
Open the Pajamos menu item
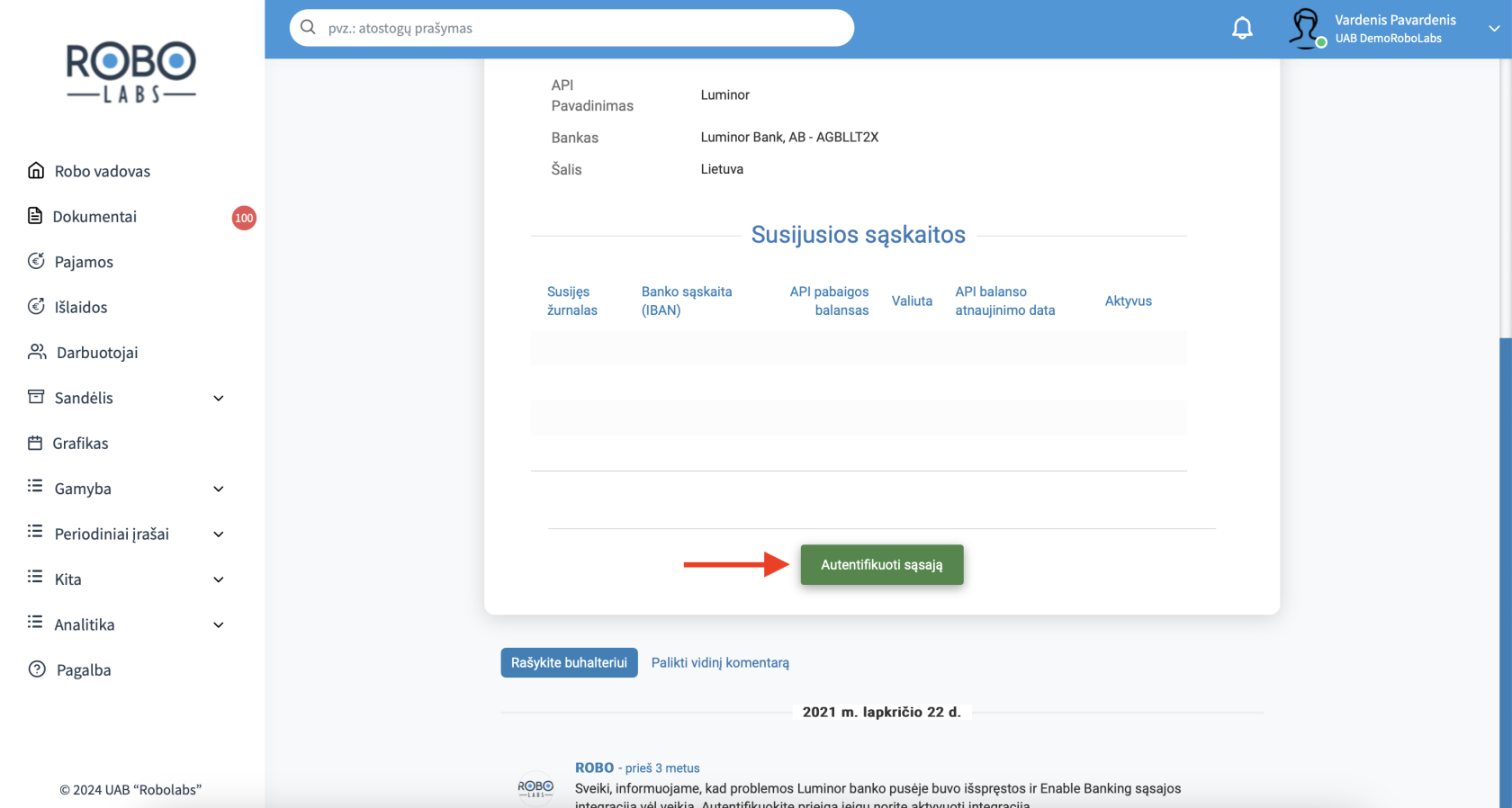click(x=84, y=262)
